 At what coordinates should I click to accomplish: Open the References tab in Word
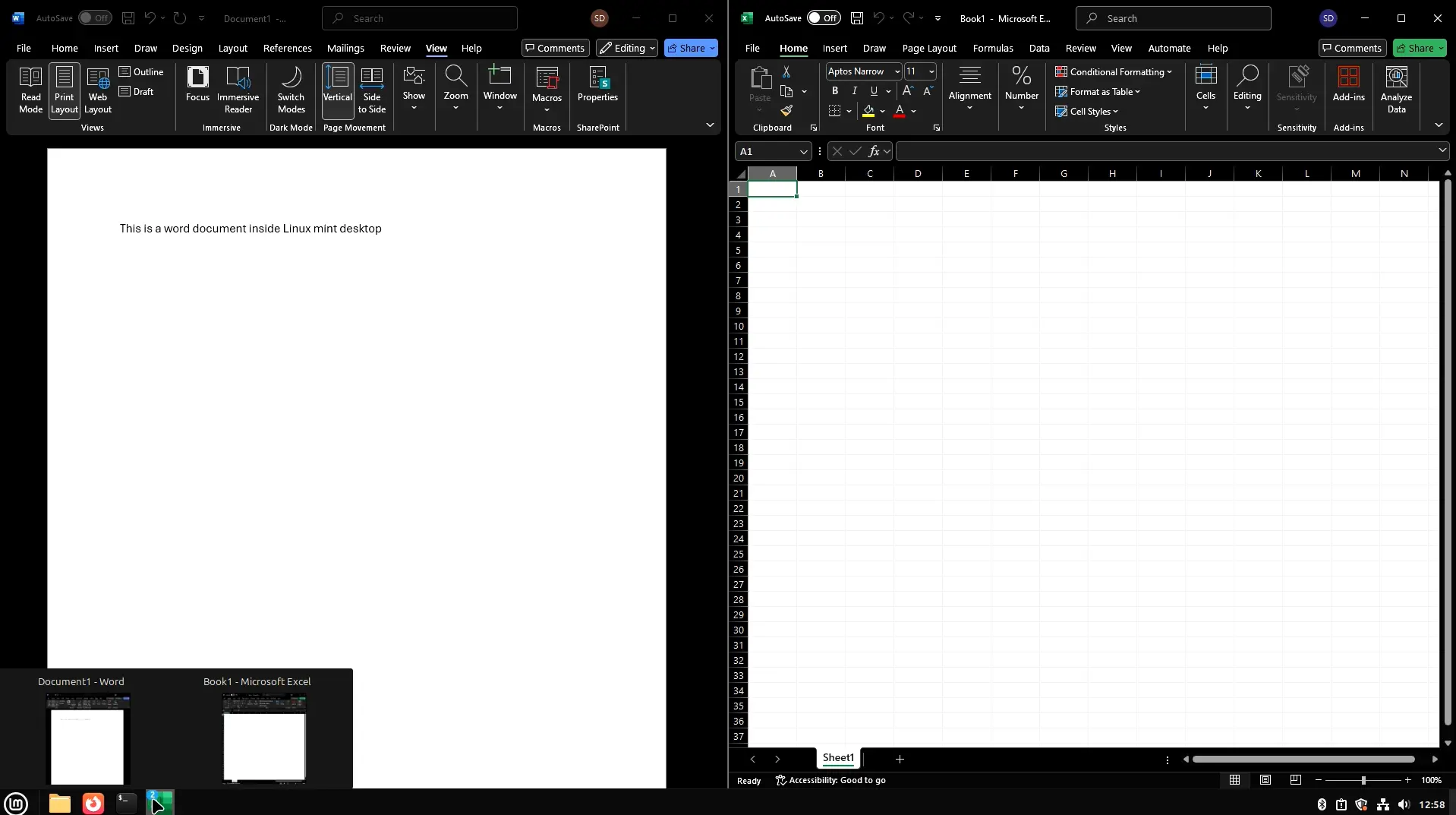pos(287,48)
